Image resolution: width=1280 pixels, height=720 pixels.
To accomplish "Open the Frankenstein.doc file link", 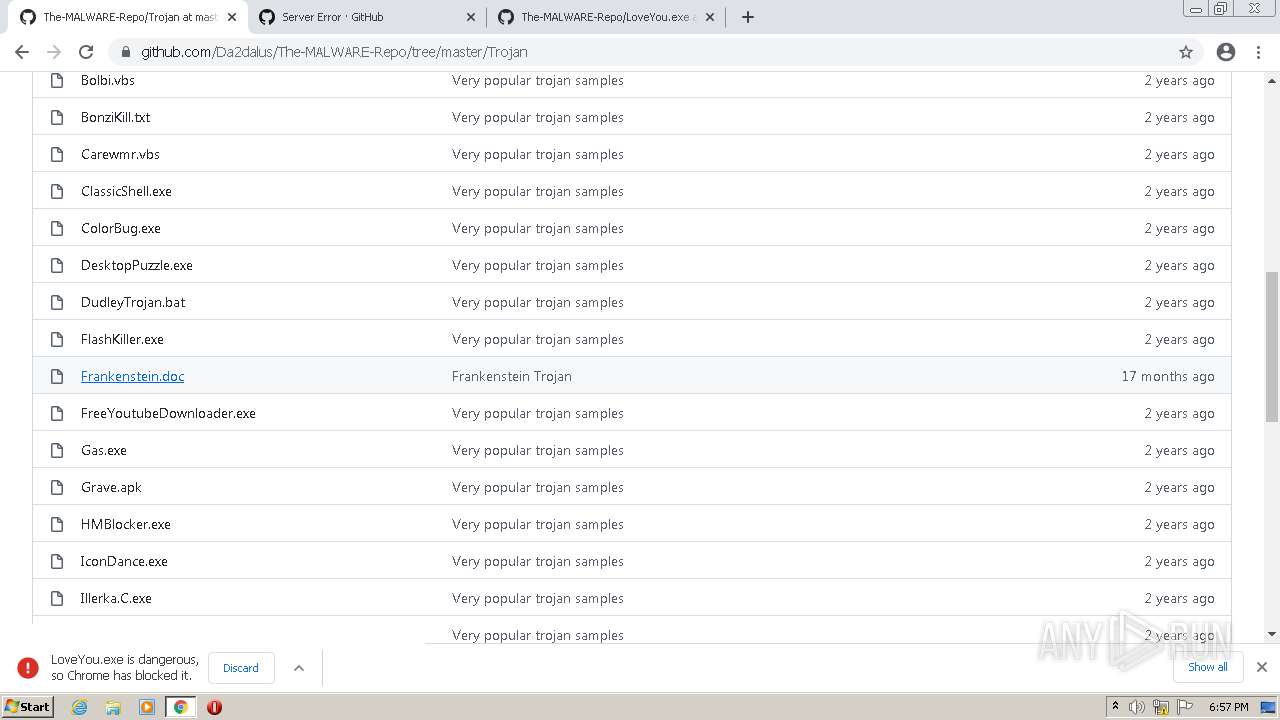I will coord(132,376).
